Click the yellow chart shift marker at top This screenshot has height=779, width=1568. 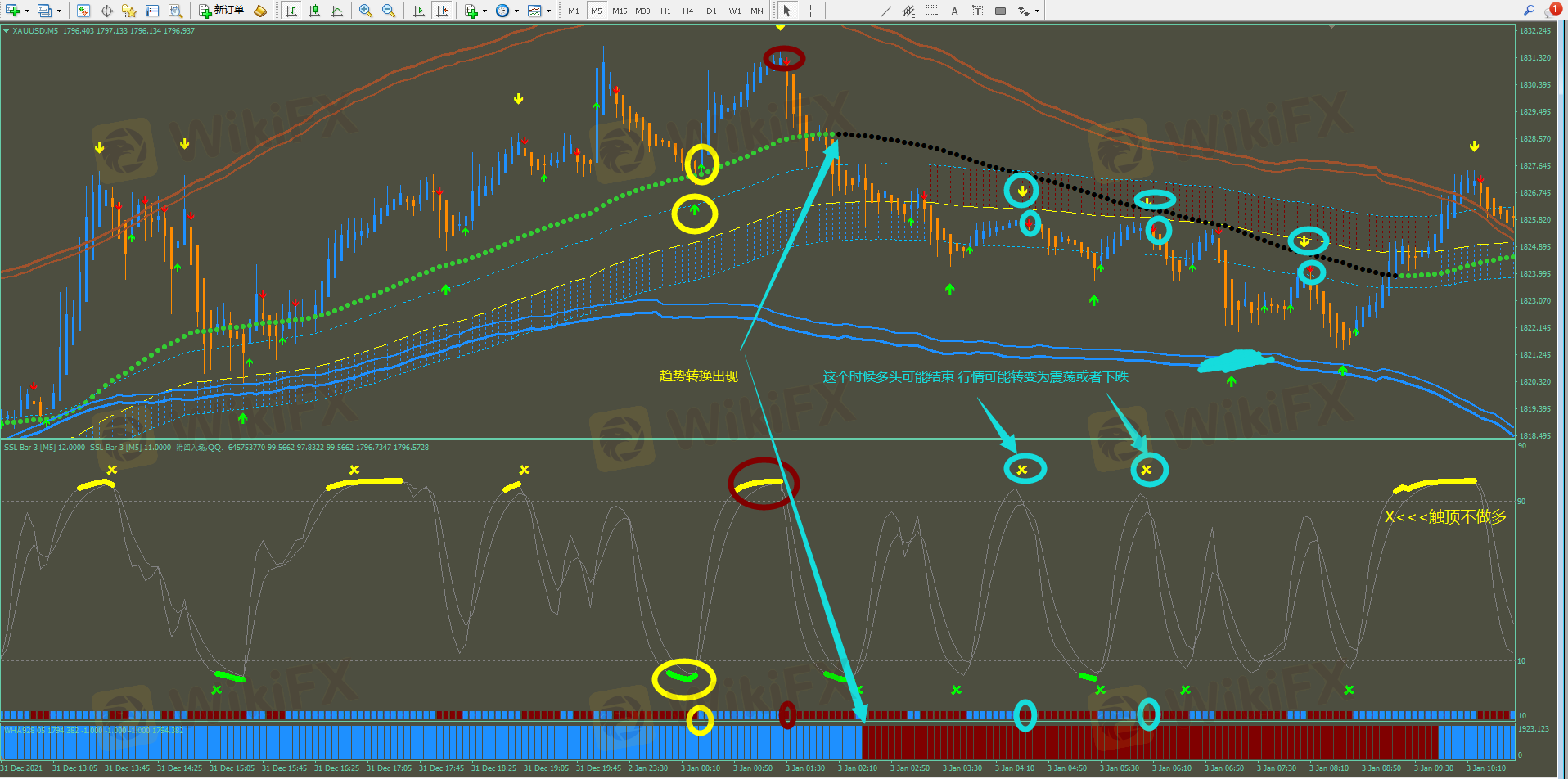(780, 27)
